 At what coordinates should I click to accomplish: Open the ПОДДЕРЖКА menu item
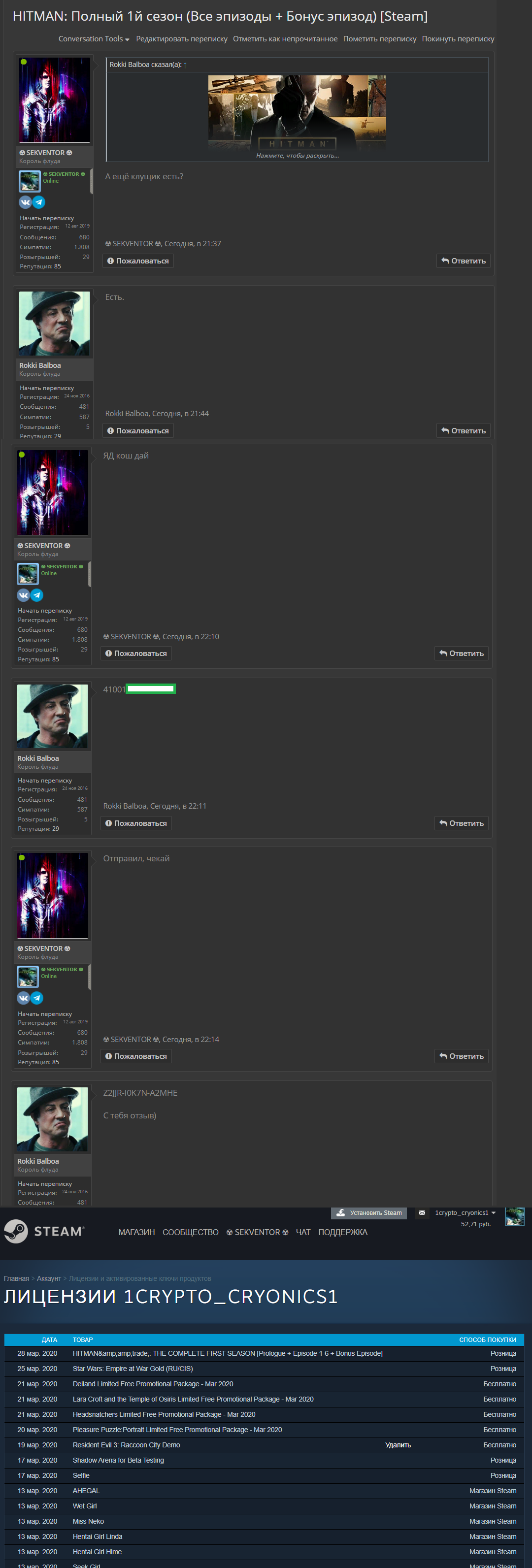click(343, 1232)
